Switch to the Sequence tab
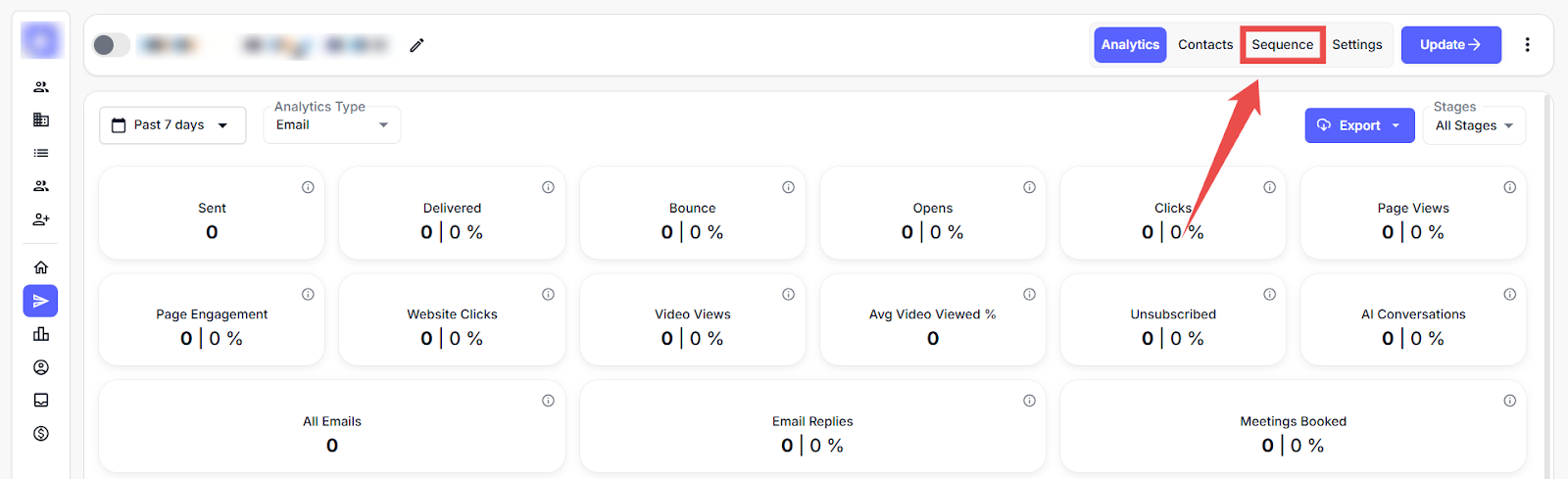1568x479 pixels. [1282, 45]
